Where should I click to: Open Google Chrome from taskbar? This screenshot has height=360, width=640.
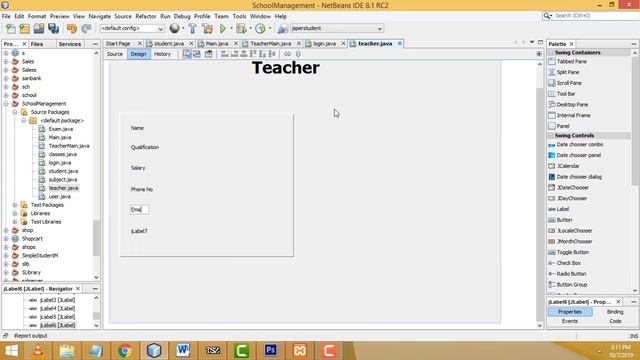pyautogui.click(x=125, y=351)
